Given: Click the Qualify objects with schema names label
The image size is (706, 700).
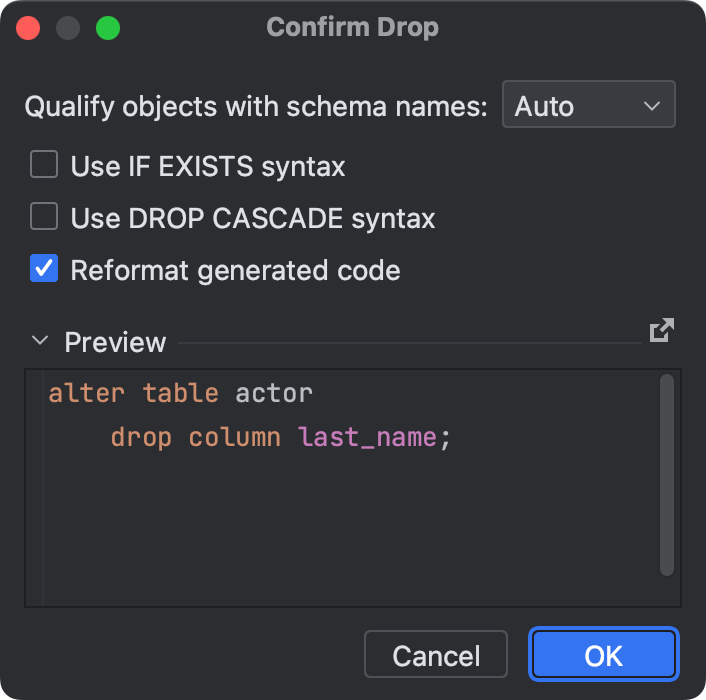Looking at the screenshot, I should pyautogui.click(x=256, y=106).
